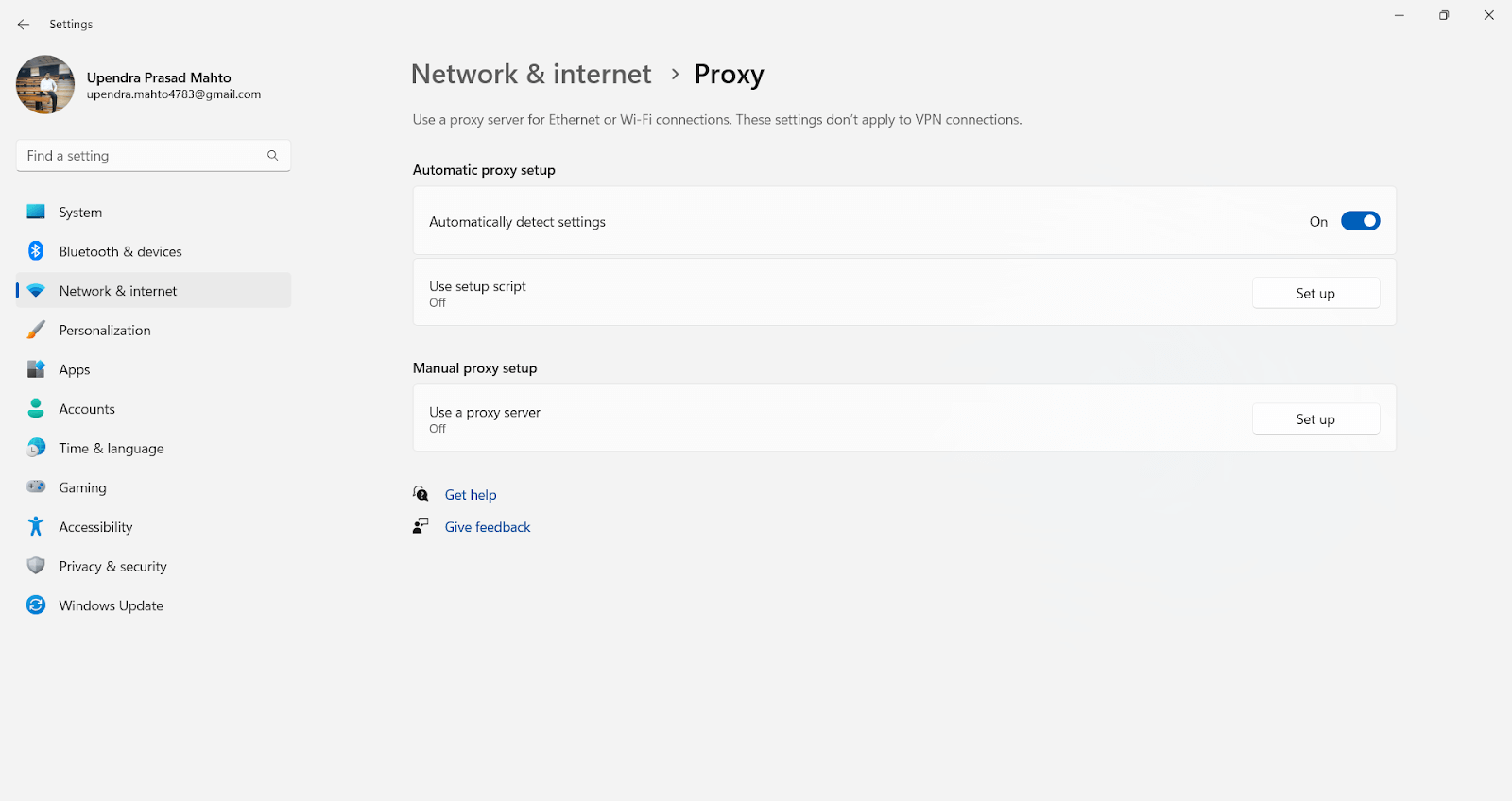The image size is (1512, 801).
Task: Go back to Network & internet via breadcrumb
Action: coord(530,73)
